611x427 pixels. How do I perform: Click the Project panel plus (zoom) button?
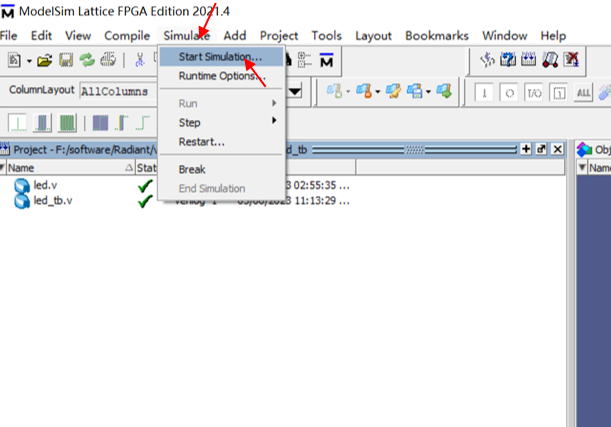tap(526, 149)
